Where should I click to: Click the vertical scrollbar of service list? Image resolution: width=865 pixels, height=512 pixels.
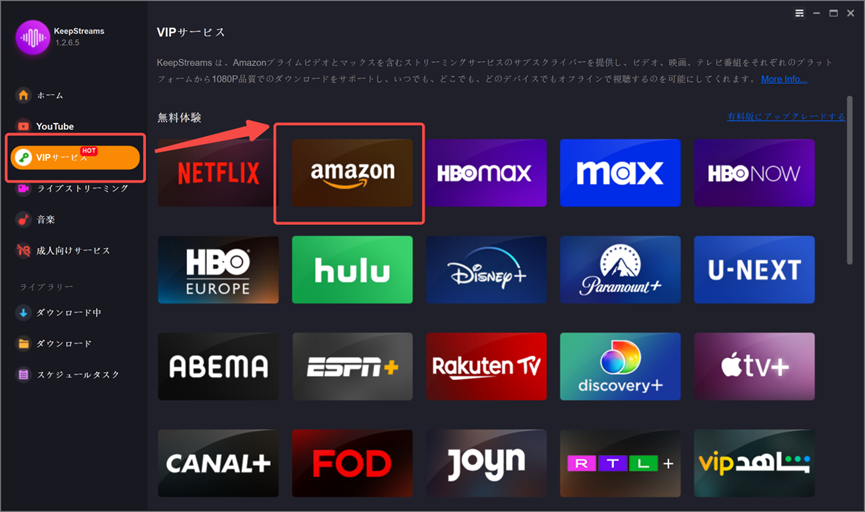(850, 180)
